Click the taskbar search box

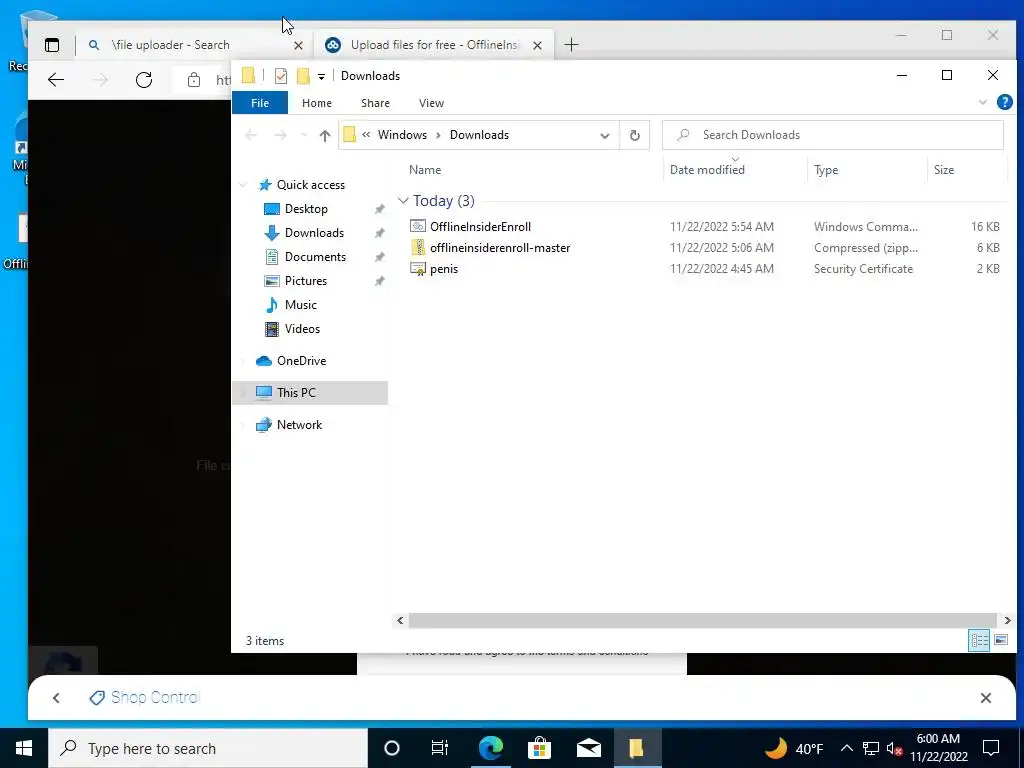(x=208, y=748)
